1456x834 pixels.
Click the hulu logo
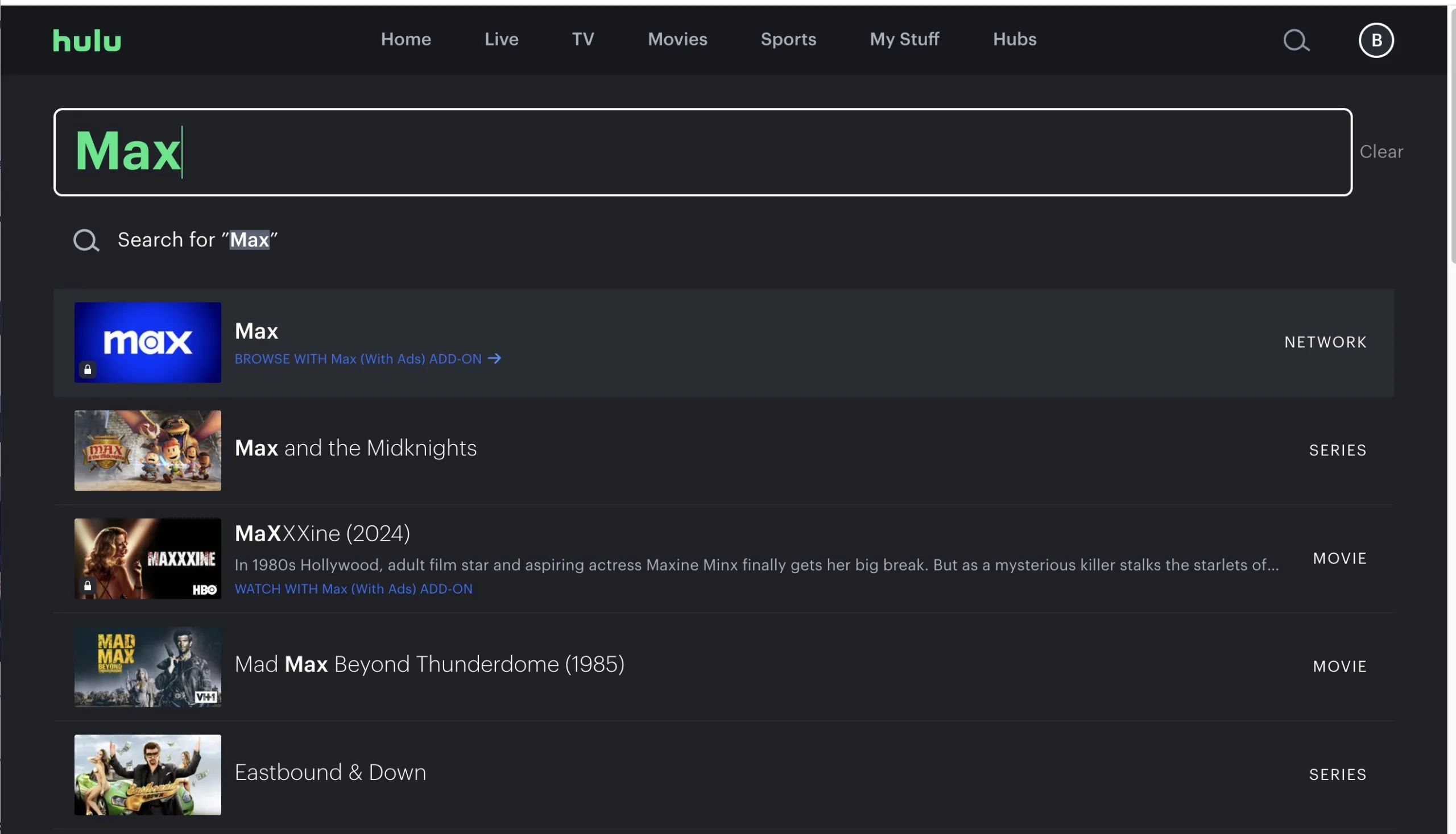86,39
